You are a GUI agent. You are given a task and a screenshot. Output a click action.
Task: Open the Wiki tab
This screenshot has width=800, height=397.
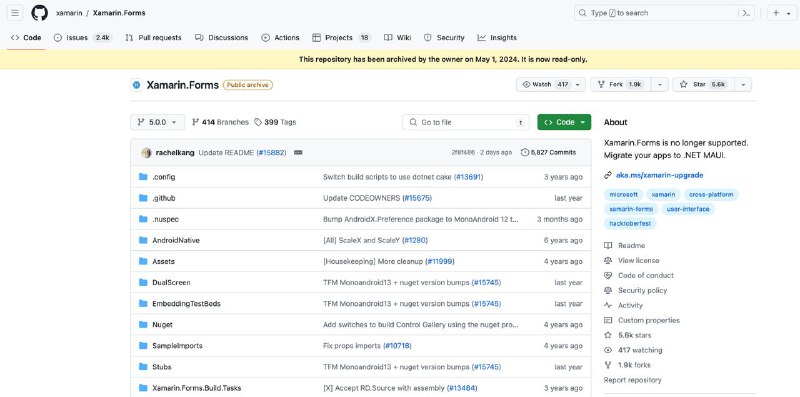(397, 38)
